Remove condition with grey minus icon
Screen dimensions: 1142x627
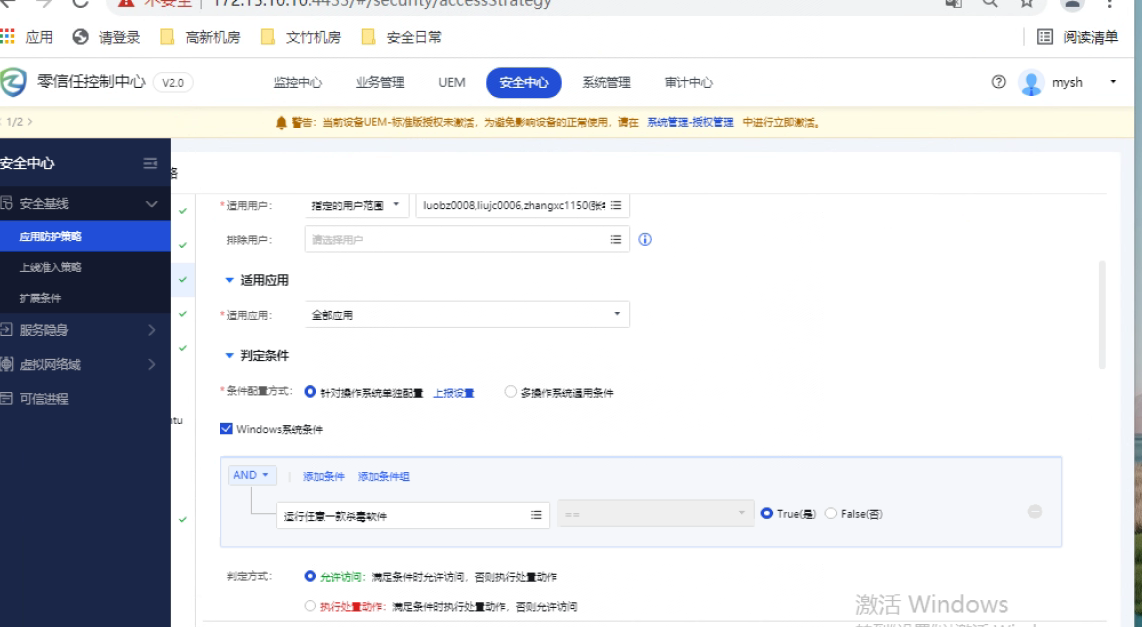[1035, 512]
